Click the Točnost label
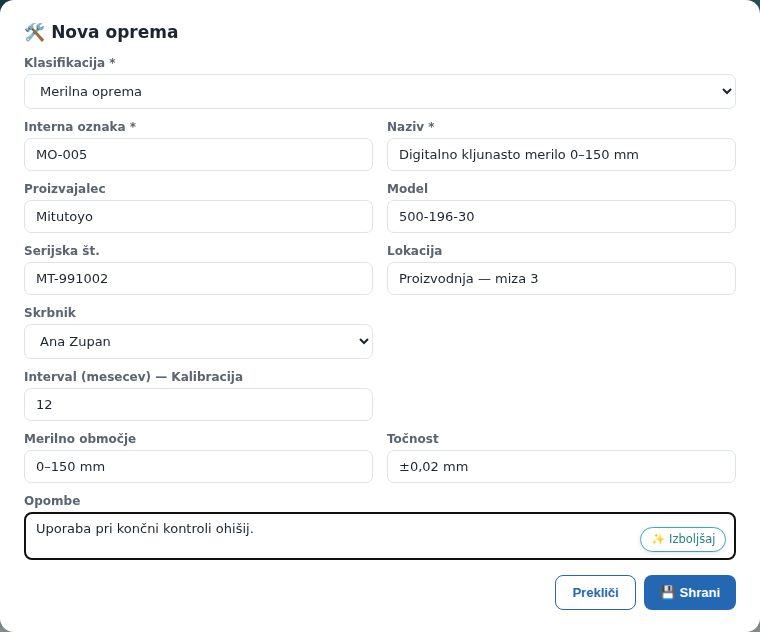760x632 pixels. click(x=412, y=439)
